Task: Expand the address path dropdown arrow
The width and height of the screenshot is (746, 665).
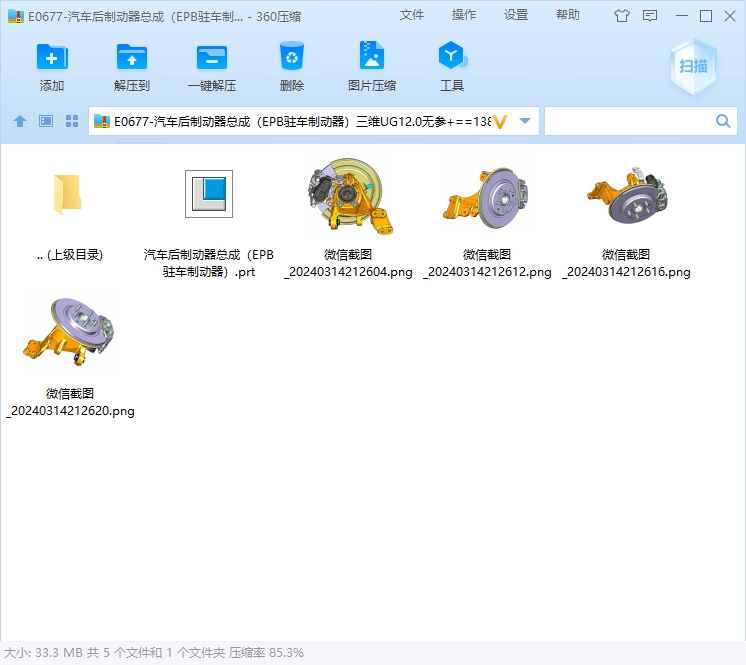Action: 525,121
